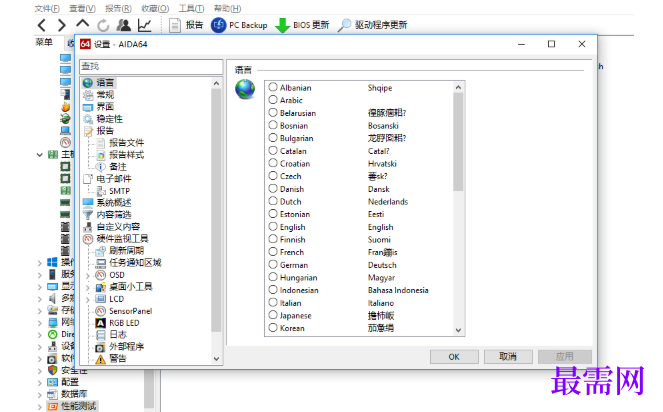Open the 帮助(H) menu

(x=227, y=8)
